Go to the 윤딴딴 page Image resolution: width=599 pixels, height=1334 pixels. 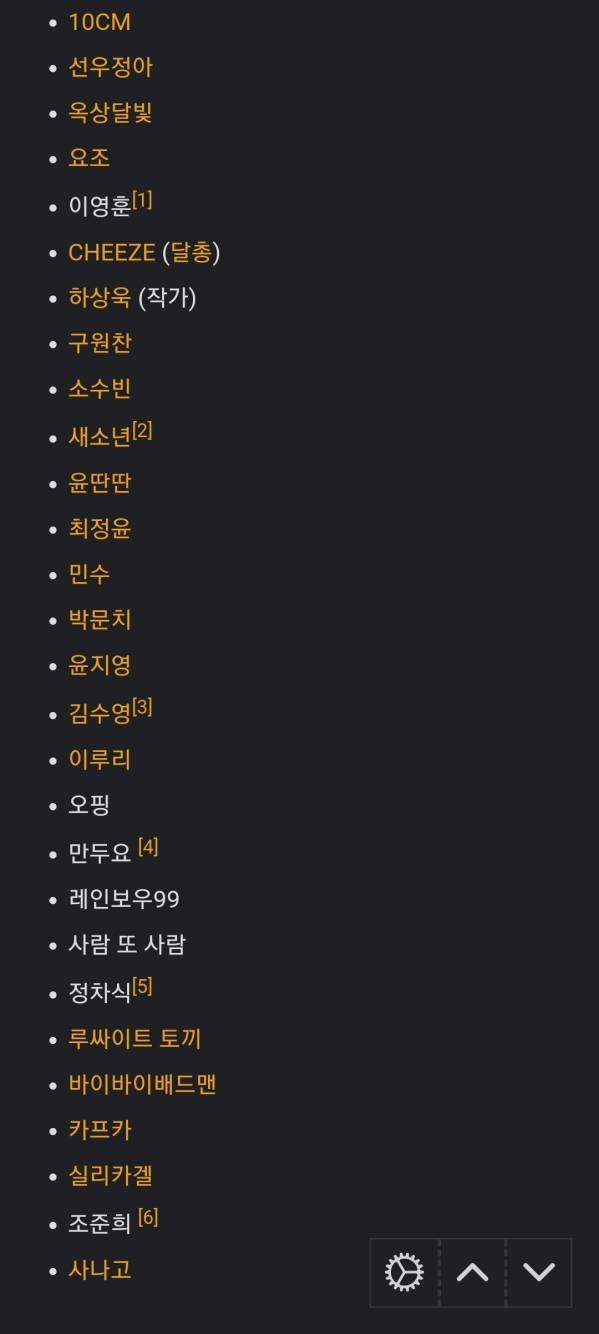(99, 483)
